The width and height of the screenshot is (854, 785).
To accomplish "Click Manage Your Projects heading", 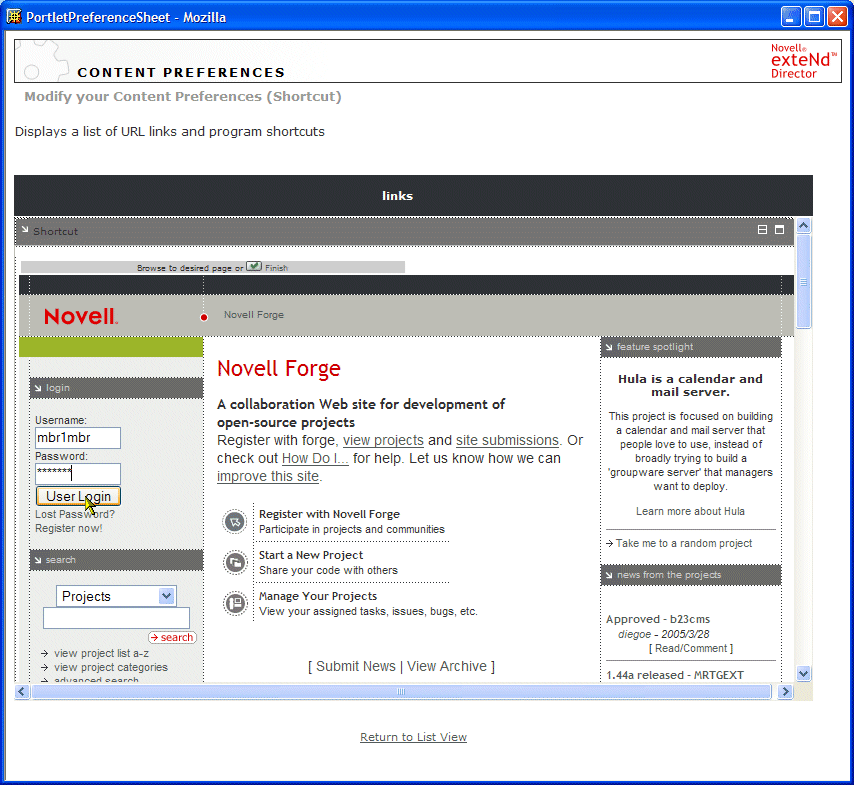I will [318, 595].
